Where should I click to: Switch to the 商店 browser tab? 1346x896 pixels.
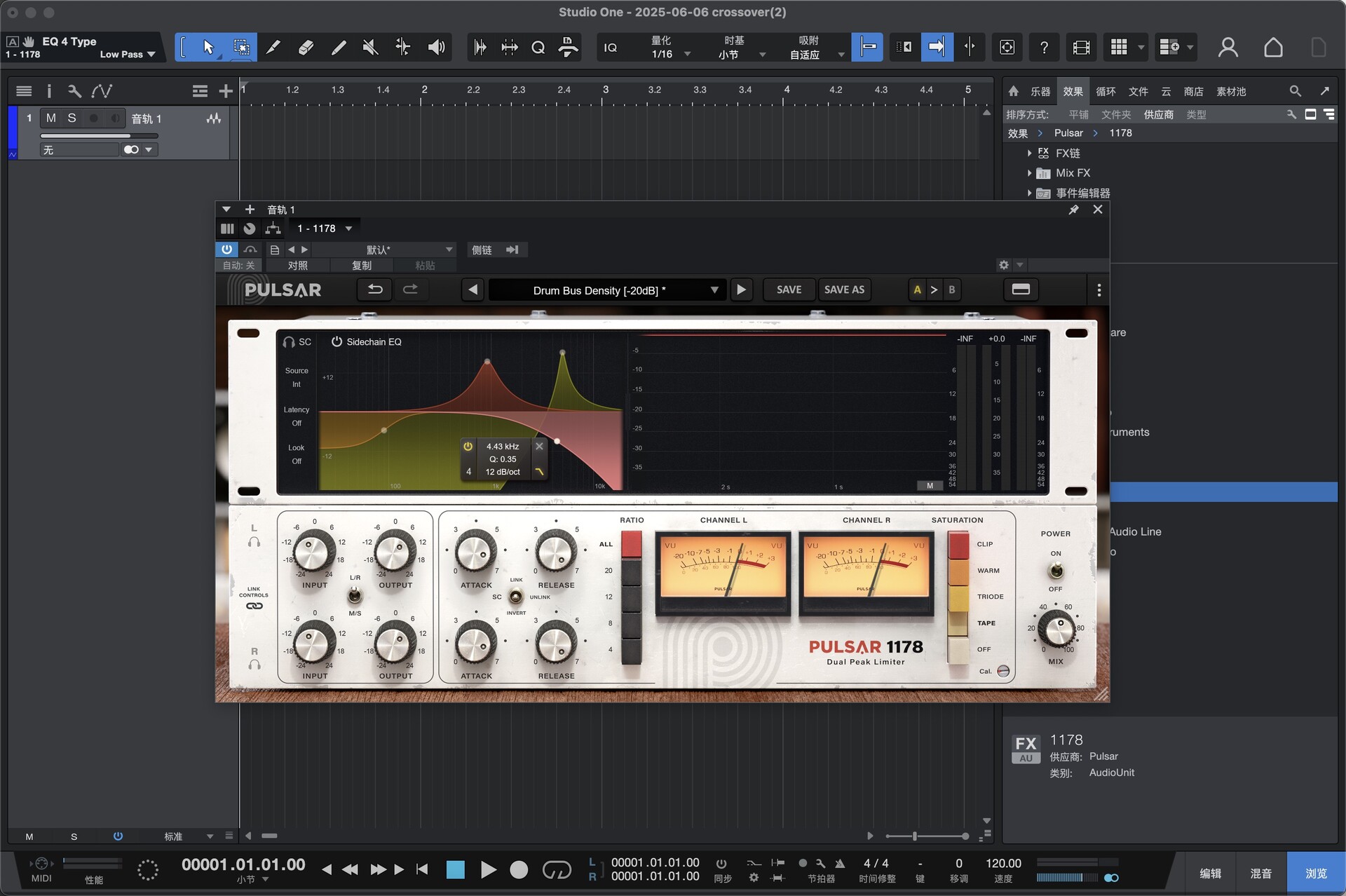click(1193, 91)
